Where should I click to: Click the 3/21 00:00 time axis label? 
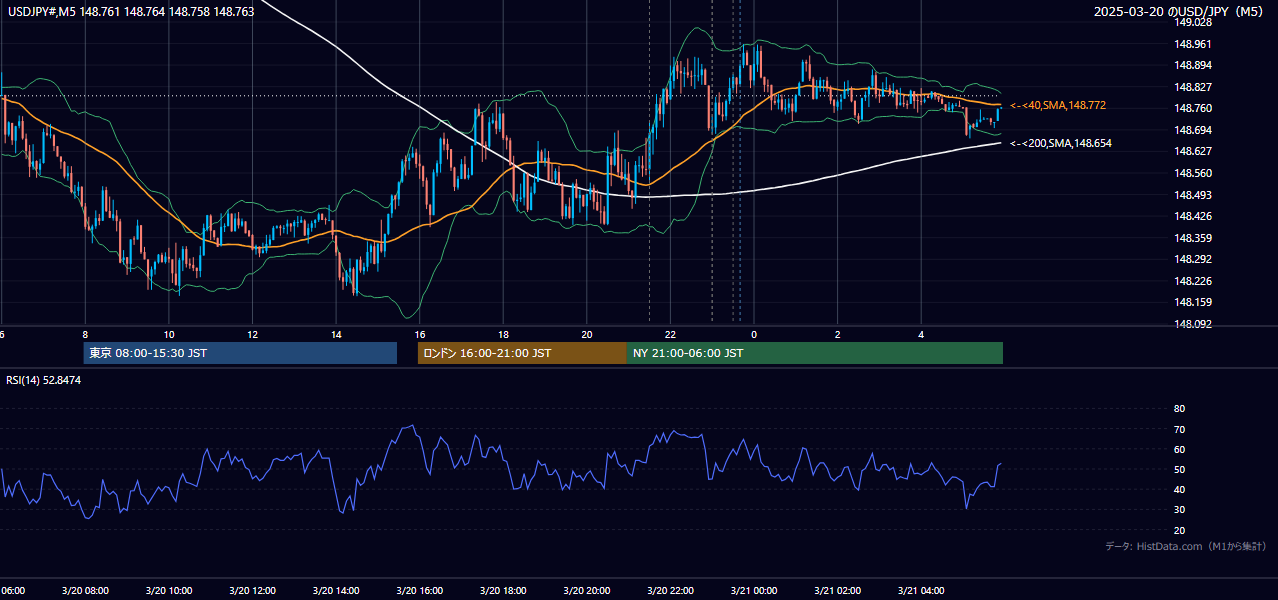[x=754, y=591]
